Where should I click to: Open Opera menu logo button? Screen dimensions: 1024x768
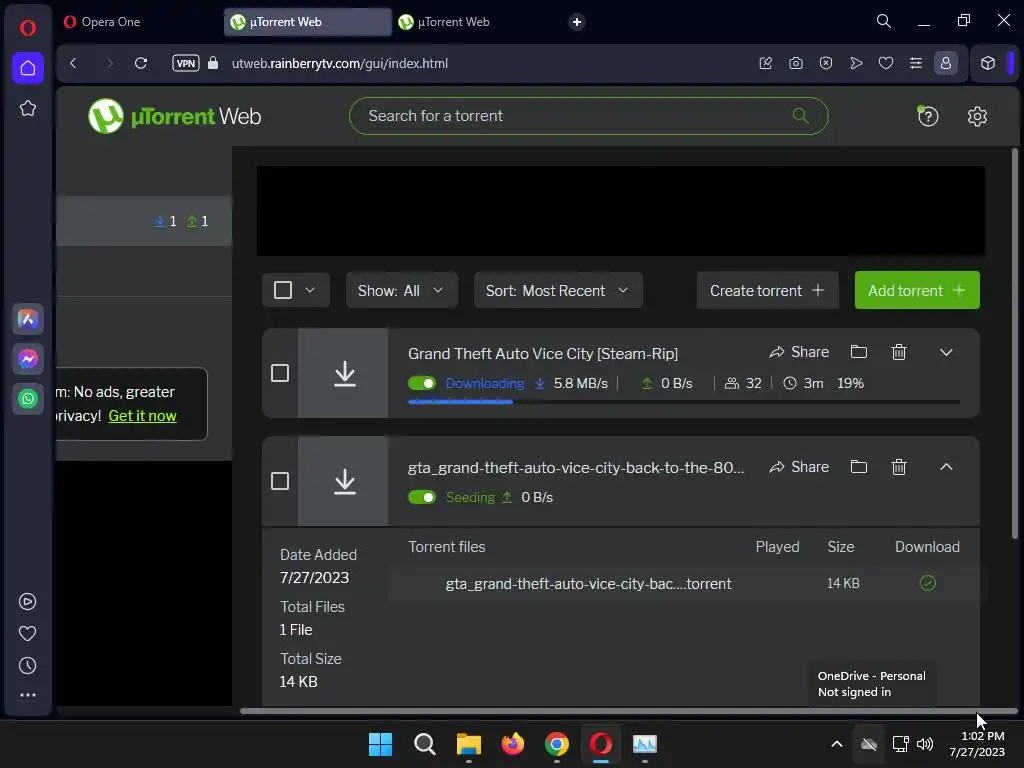click(x=27, y=27)
